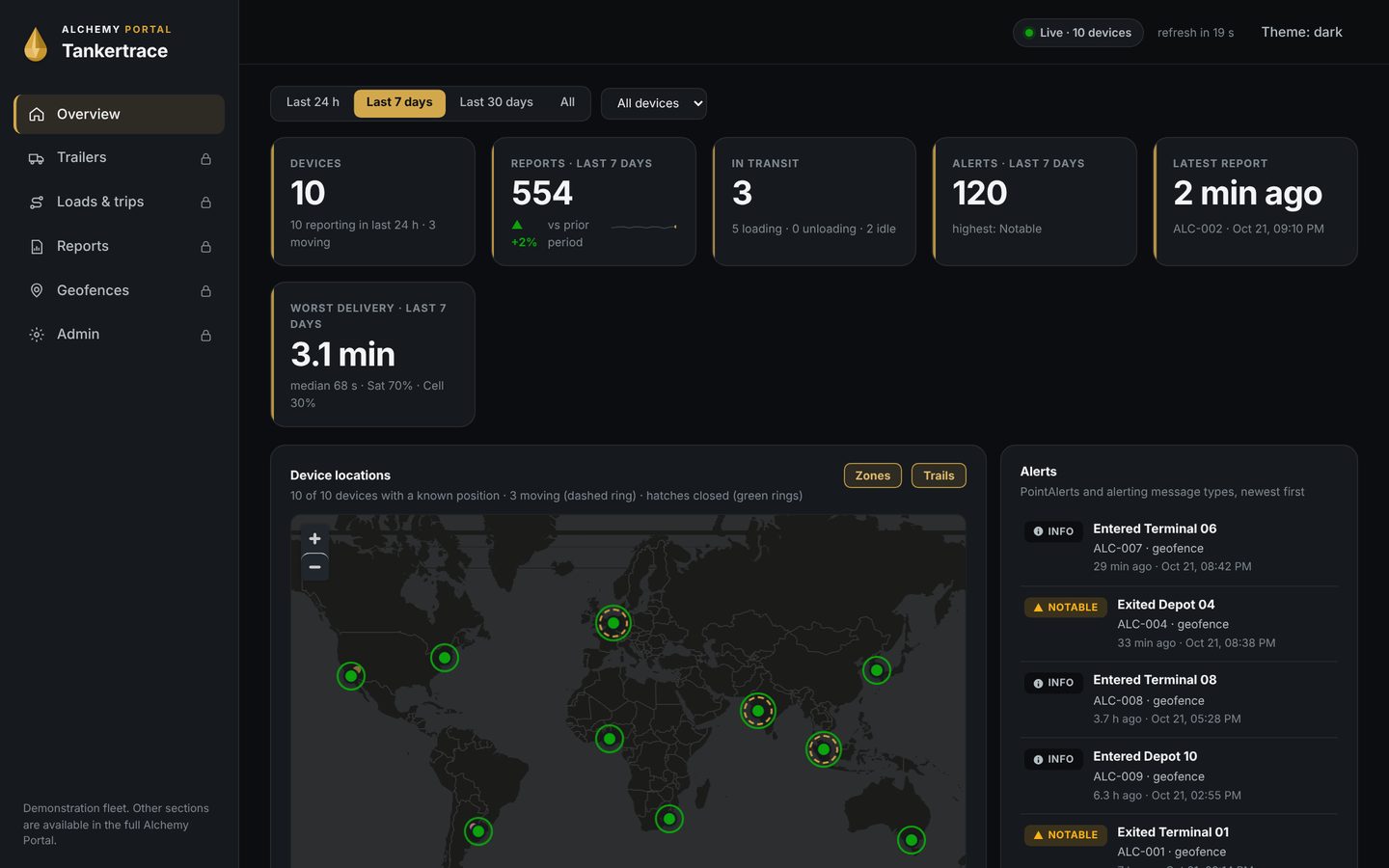Click the Live · 10 devices status pill
The width and height of the screenshot is (1389, 868).
point(1077,33)
